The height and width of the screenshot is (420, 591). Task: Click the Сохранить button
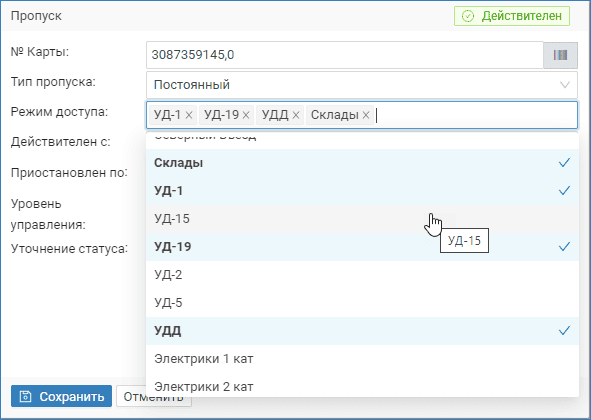click(x=61, y=396)
